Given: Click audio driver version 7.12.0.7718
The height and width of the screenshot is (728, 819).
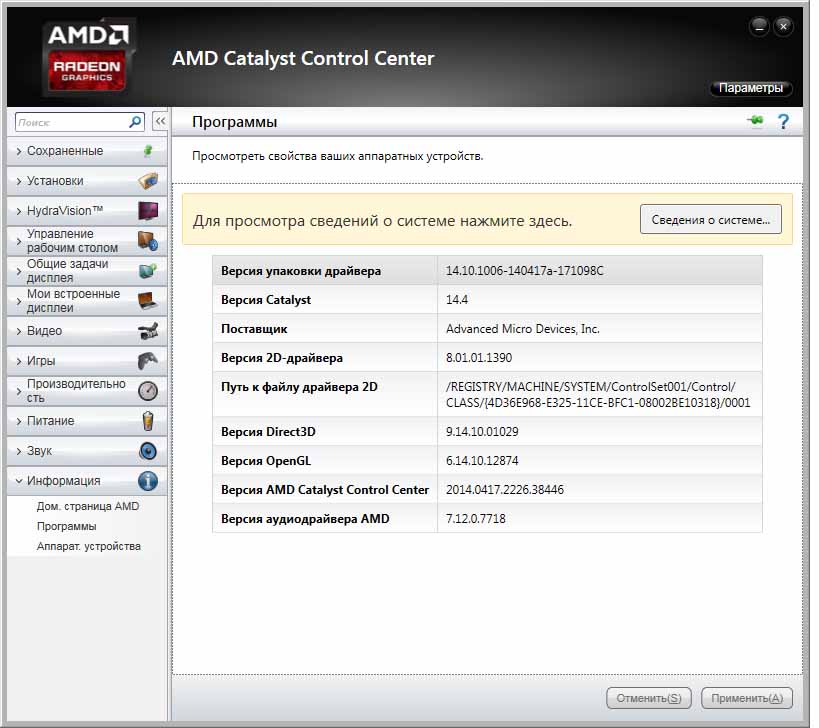Looking at the screenshot, I should 475,519.
